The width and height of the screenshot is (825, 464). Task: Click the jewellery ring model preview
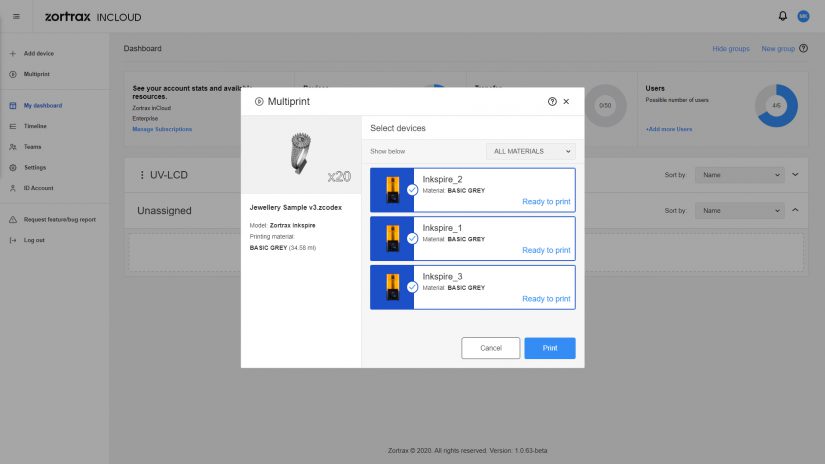point(301,154)
